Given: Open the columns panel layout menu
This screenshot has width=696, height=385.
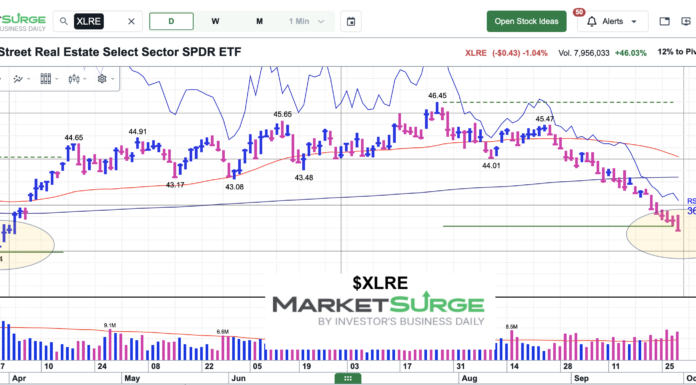Looking at the screenshot, I should pos(48,79).
